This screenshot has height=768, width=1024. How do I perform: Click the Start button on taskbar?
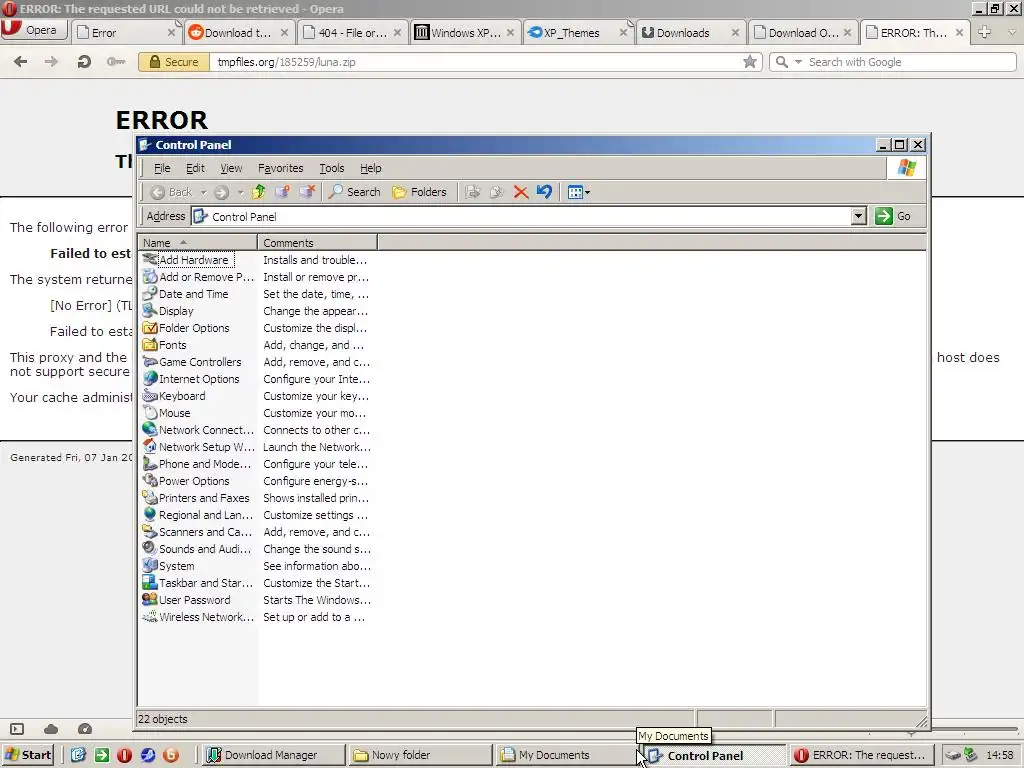click(27, 755)
